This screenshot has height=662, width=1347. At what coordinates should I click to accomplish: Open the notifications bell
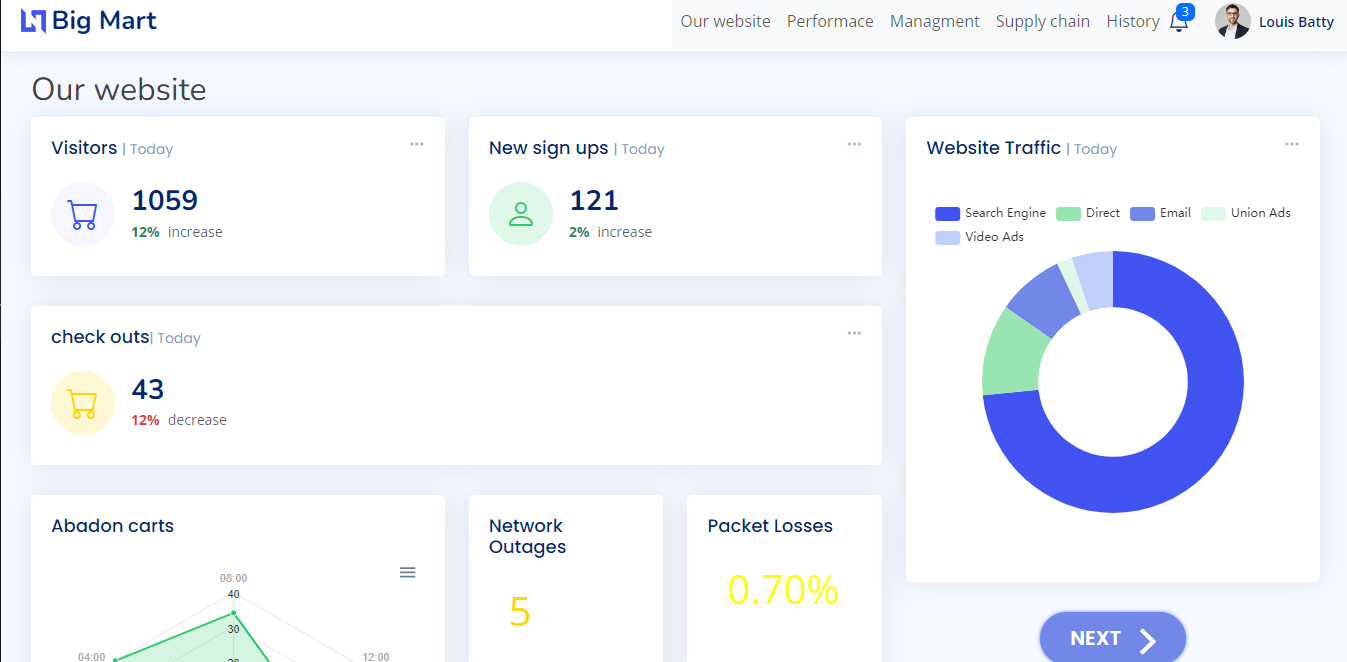pos(1179,22)
